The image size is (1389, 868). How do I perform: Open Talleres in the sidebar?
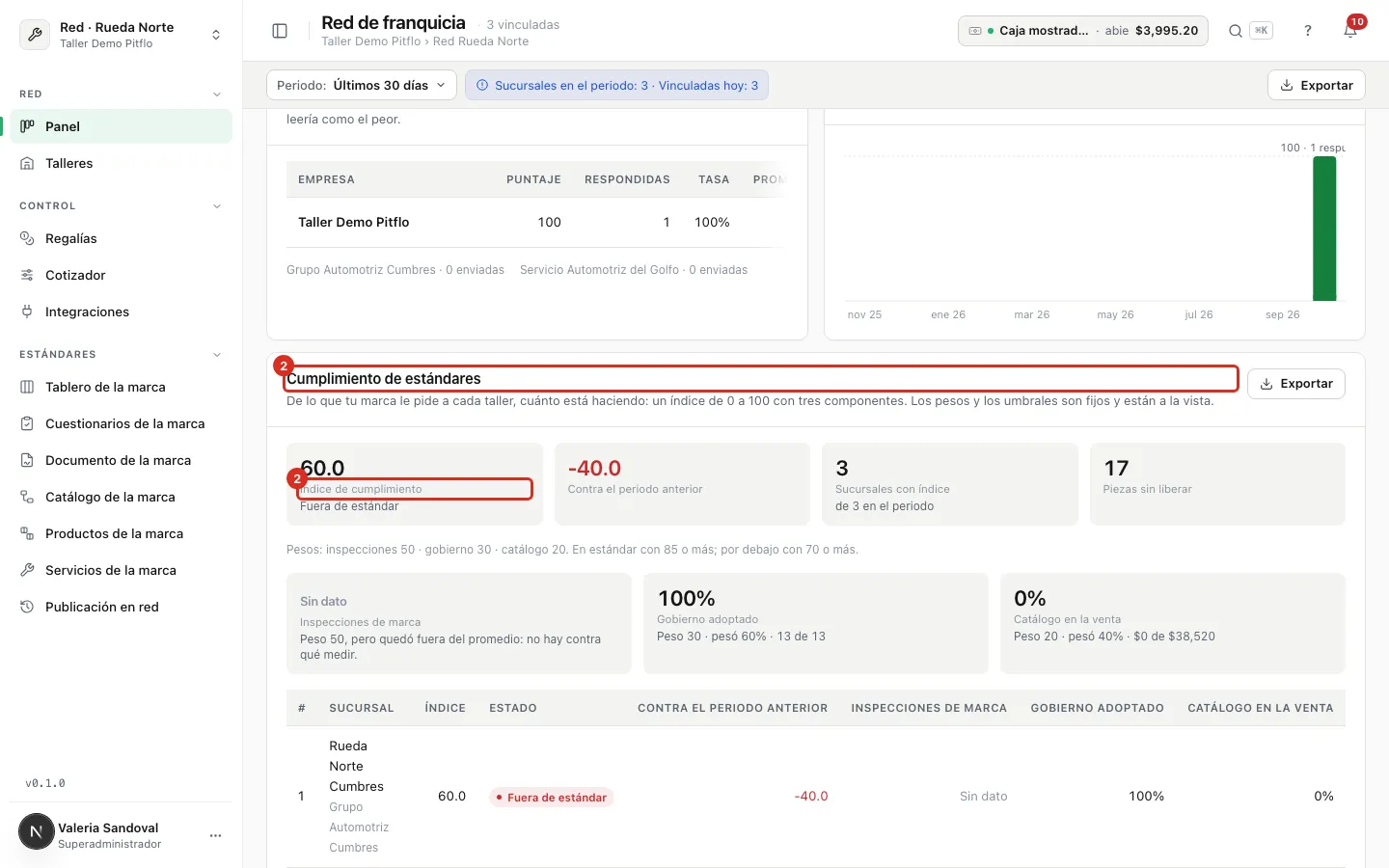click(x=122, y=163)
